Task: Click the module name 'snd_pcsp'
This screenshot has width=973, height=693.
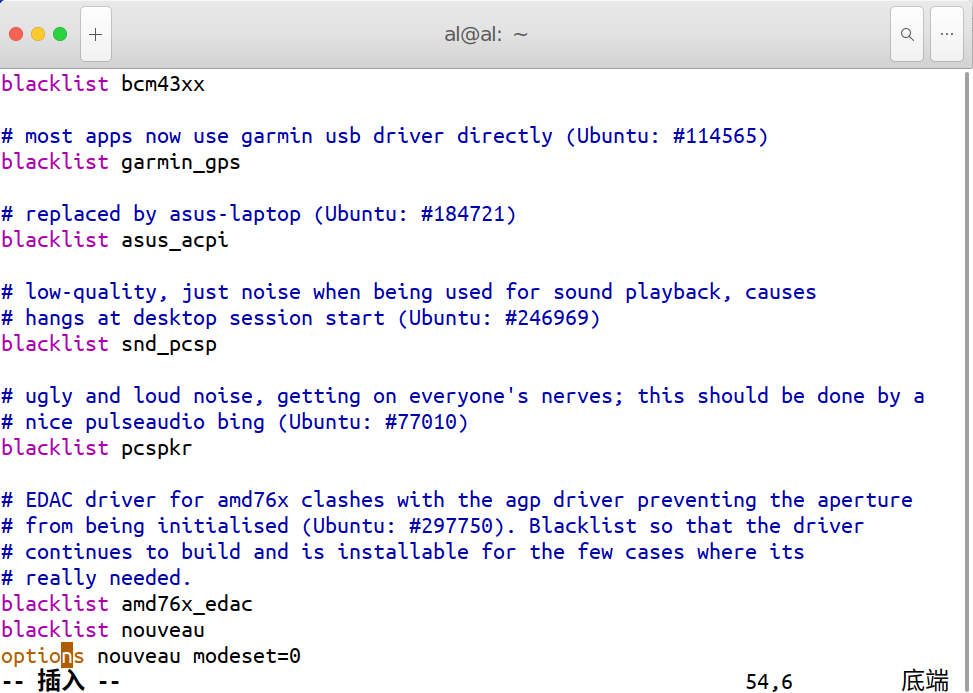Action: point(169,344)
